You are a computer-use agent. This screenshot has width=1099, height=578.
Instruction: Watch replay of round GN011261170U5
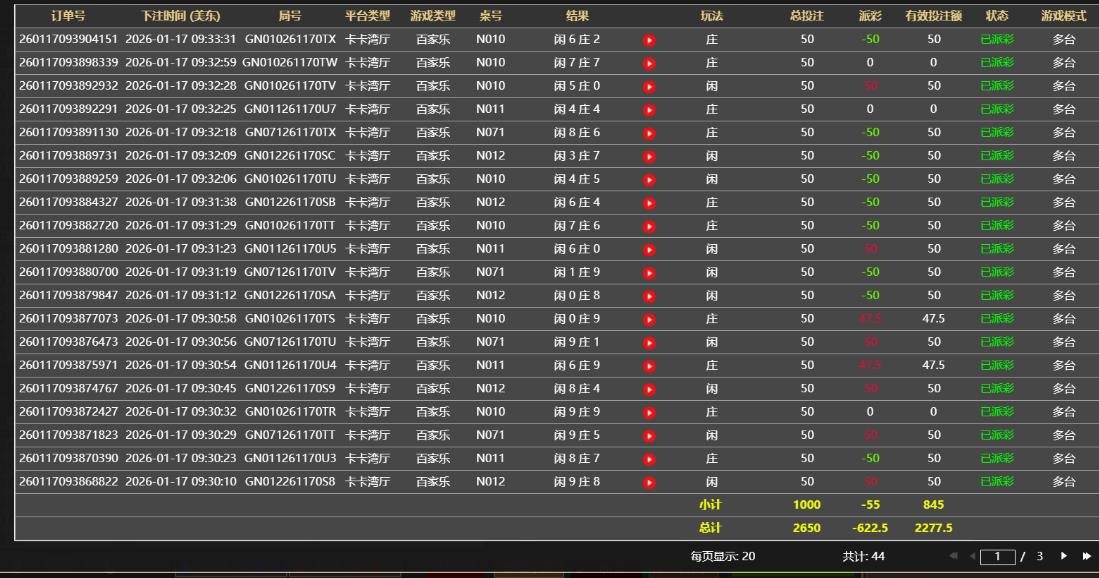(x=649, y=249)
